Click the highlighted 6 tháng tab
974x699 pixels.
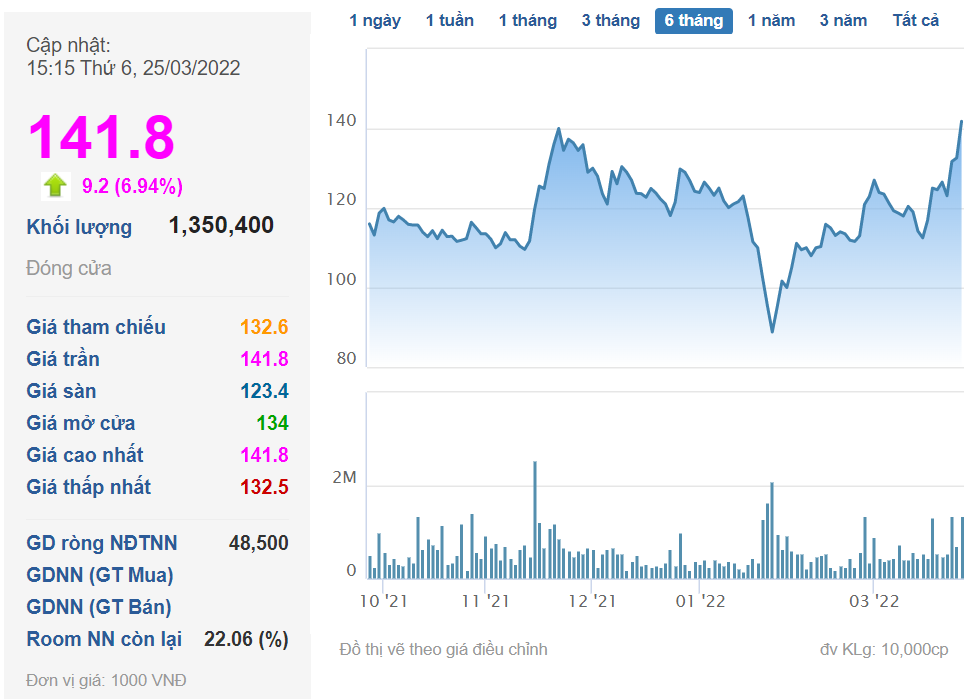pos(694,21)
